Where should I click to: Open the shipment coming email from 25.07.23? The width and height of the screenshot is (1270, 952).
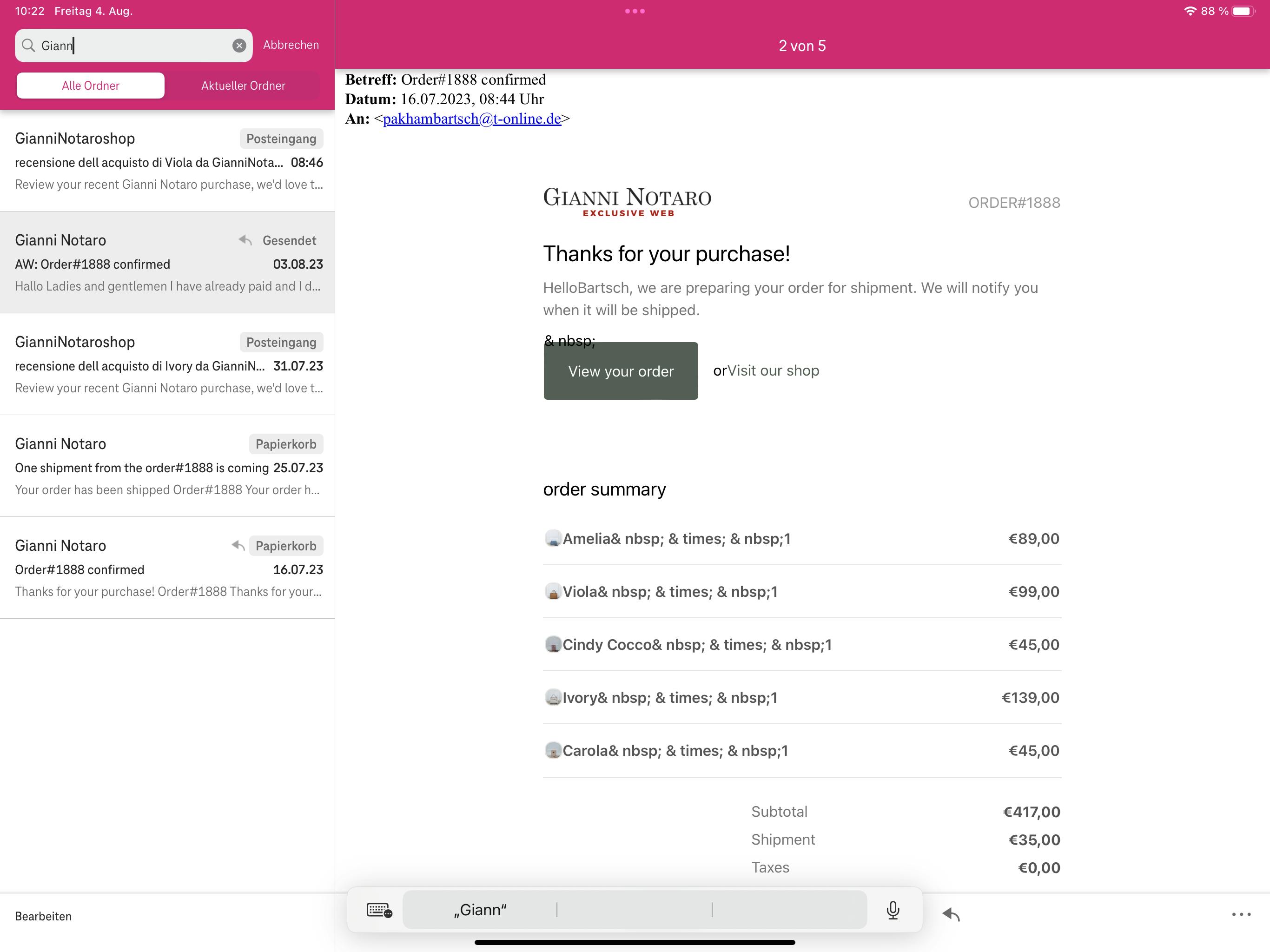click(x=167, y=466)
